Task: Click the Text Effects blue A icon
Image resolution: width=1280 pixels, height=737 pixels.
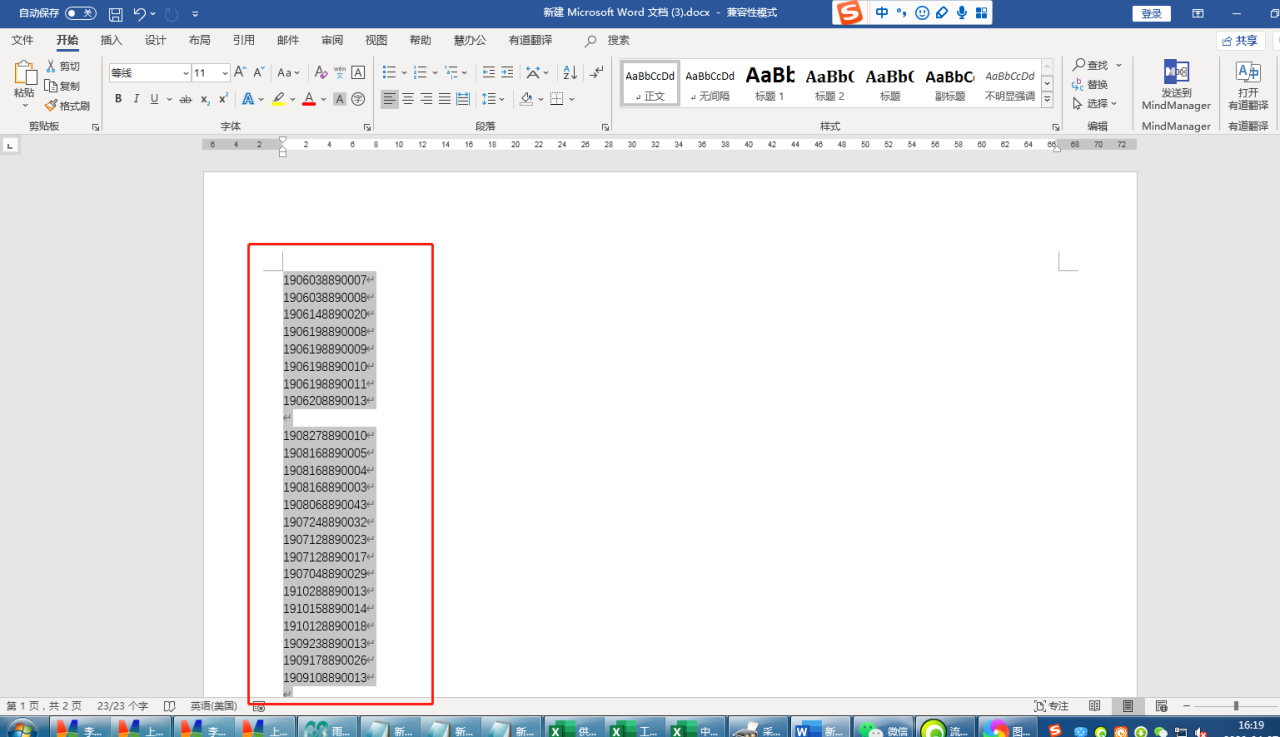Action: coord(247,99)
